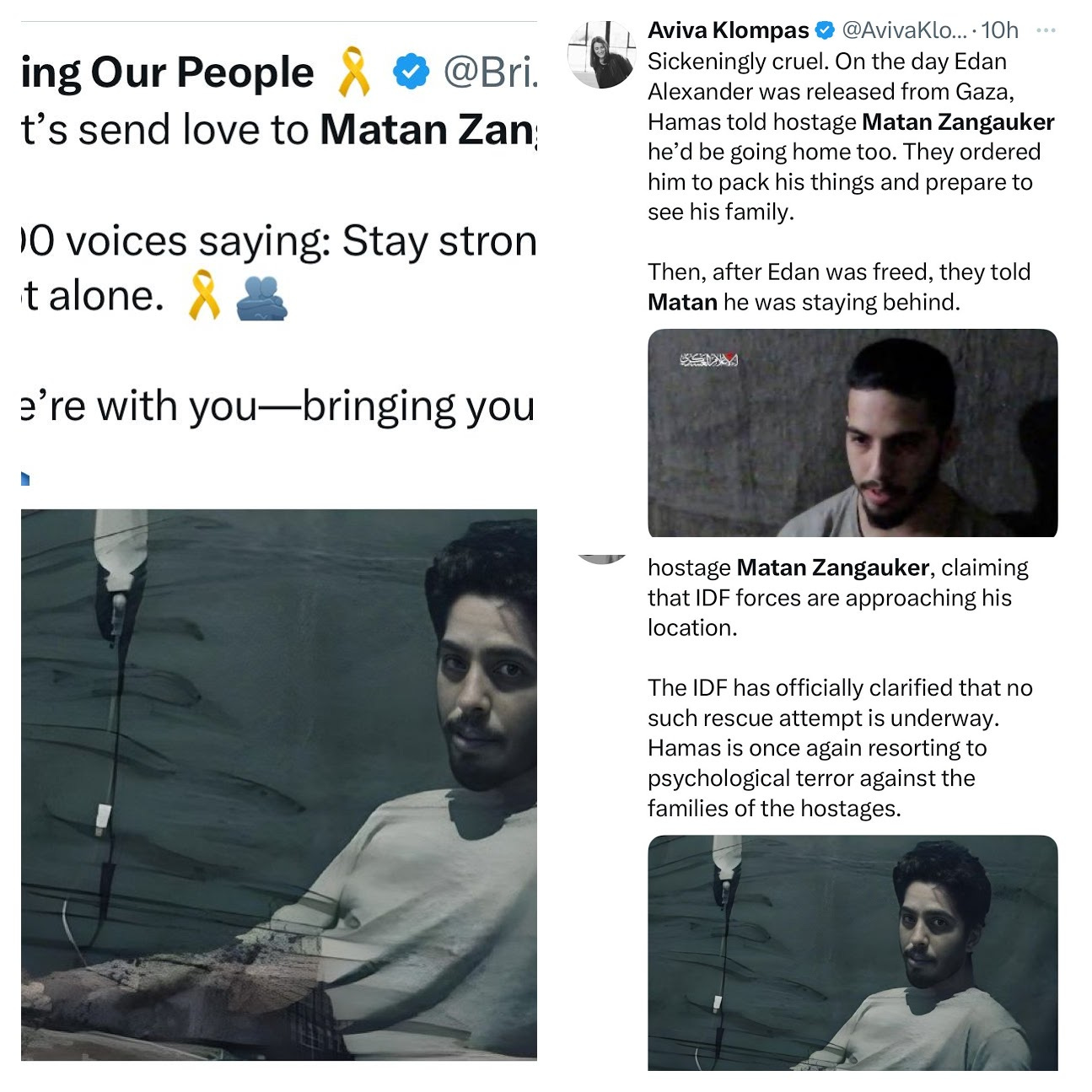Click the yellow ribbon emoji after 'Our People'

pyautogui.click(x=353, y=72)
